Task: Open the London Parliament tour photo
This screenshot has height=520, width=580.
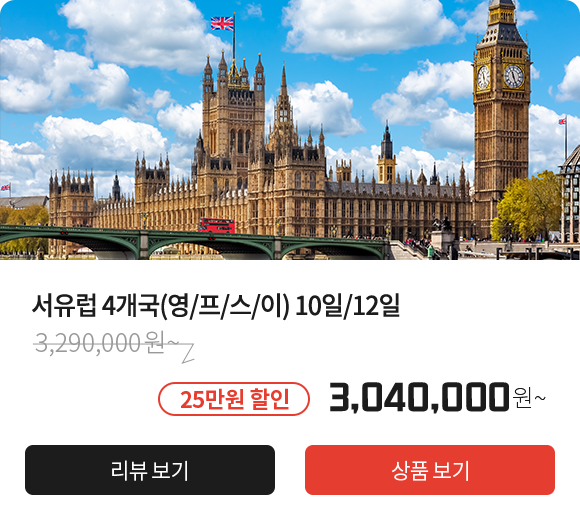Action: pos(290,129)
